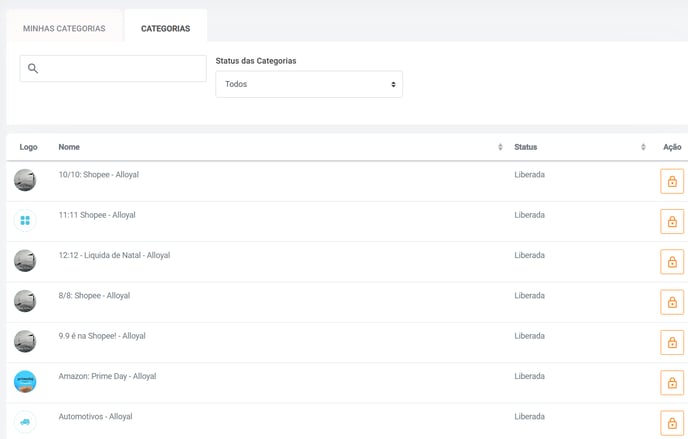Click the 10/10: Shopee - Alloyal name
The height and width of the screenshot is (439, 688).
[x=99, y=175]
